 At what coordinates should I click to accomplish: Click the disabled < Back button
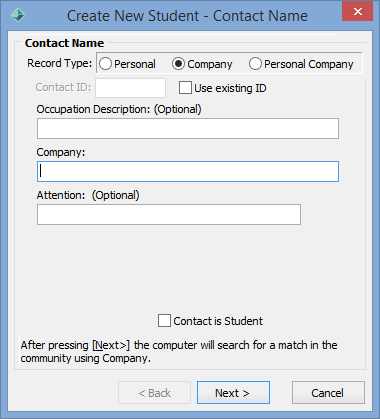(154, 393)
